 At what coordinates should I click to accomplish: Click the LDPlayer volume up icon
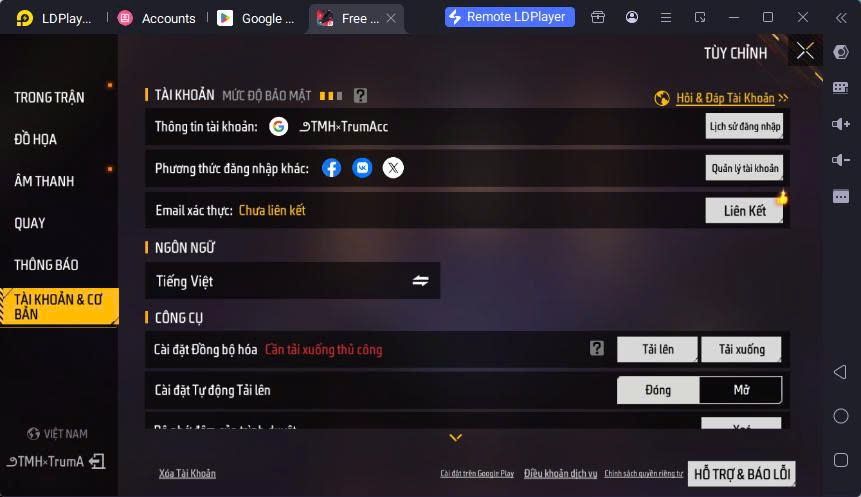click(841, 124)
